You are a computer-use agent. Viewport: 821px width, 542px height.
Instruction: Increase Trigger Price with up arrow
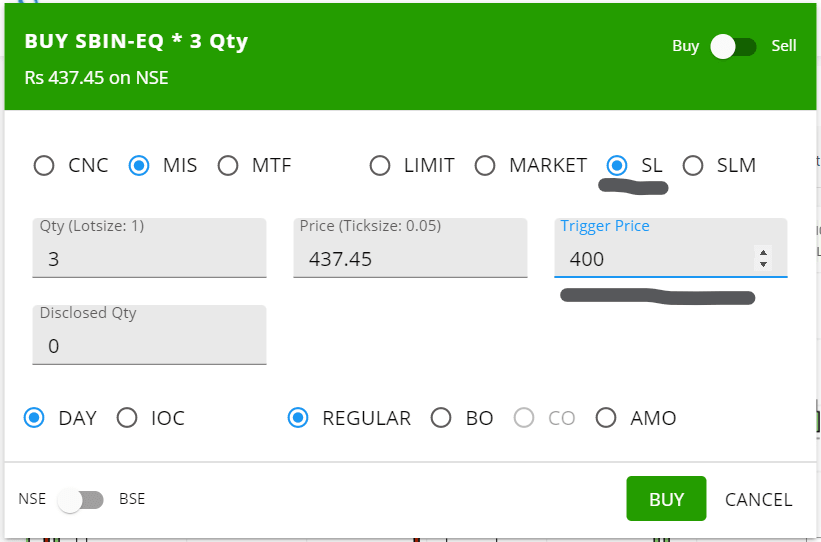(x=763, y=253)
